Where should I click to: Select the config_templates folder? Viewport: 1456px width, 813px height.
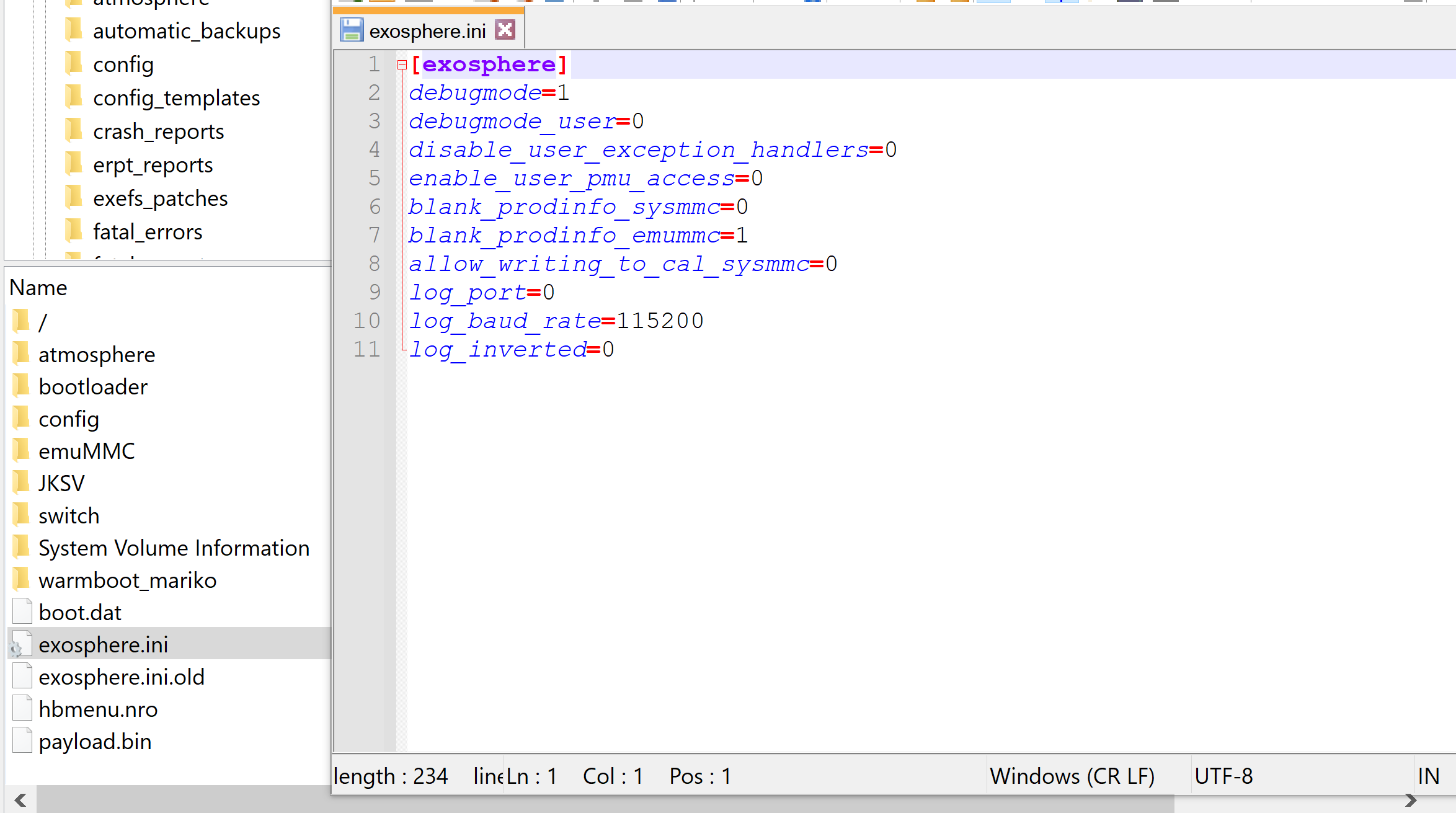176,98
